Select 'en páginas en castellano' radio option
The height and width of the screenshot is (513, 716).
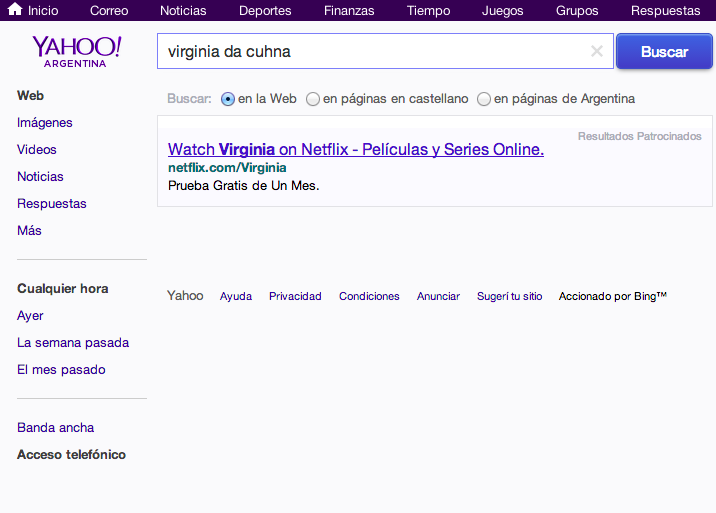tap(313, 99)
